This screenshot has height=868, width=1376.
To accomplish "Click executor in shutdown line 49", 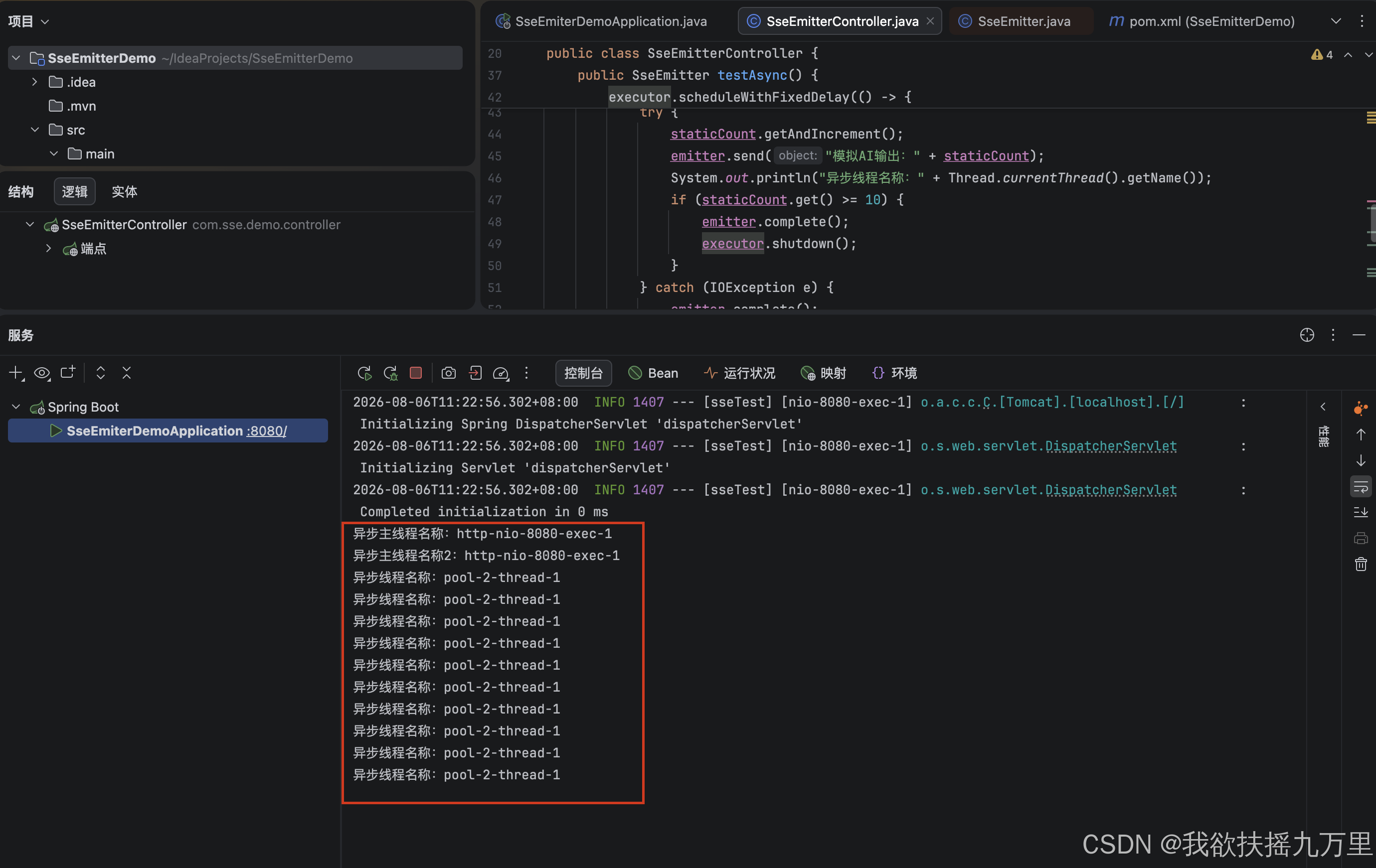I will pos(732,243).
